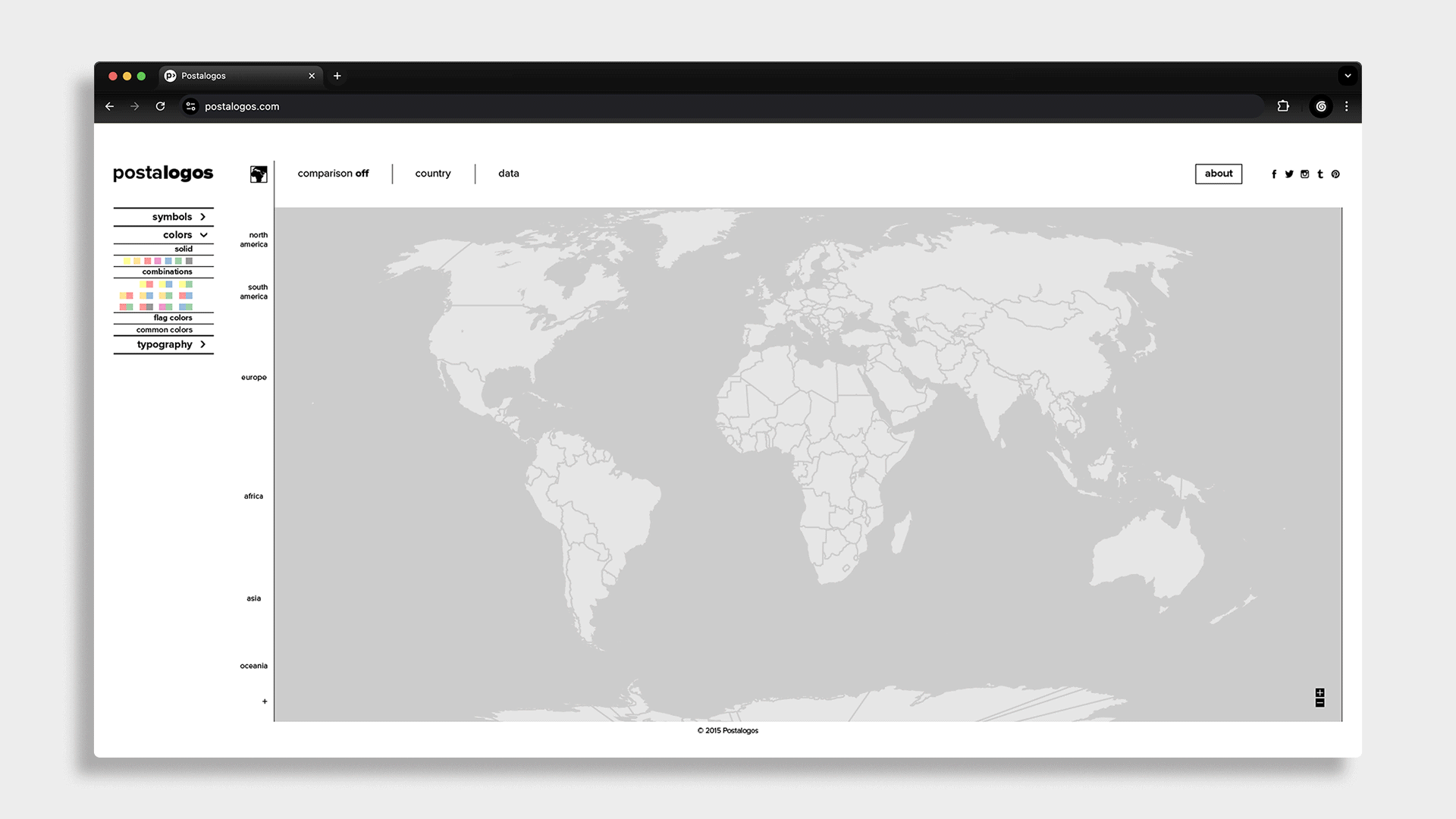Pick the yellow and blue combination swatch
Screen dimensions: 1456x819
click(x=165, y=284)
